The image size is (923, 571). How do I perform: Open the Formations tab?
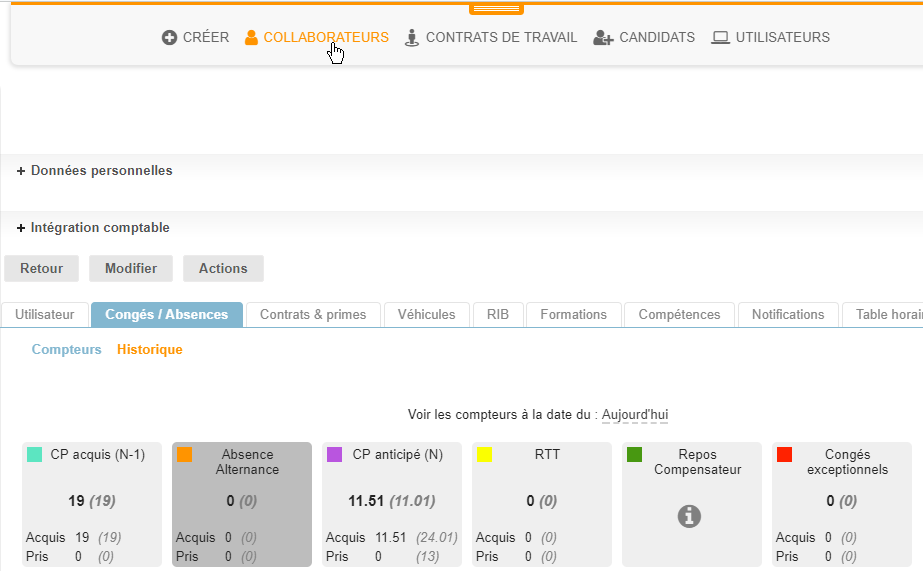573,315
